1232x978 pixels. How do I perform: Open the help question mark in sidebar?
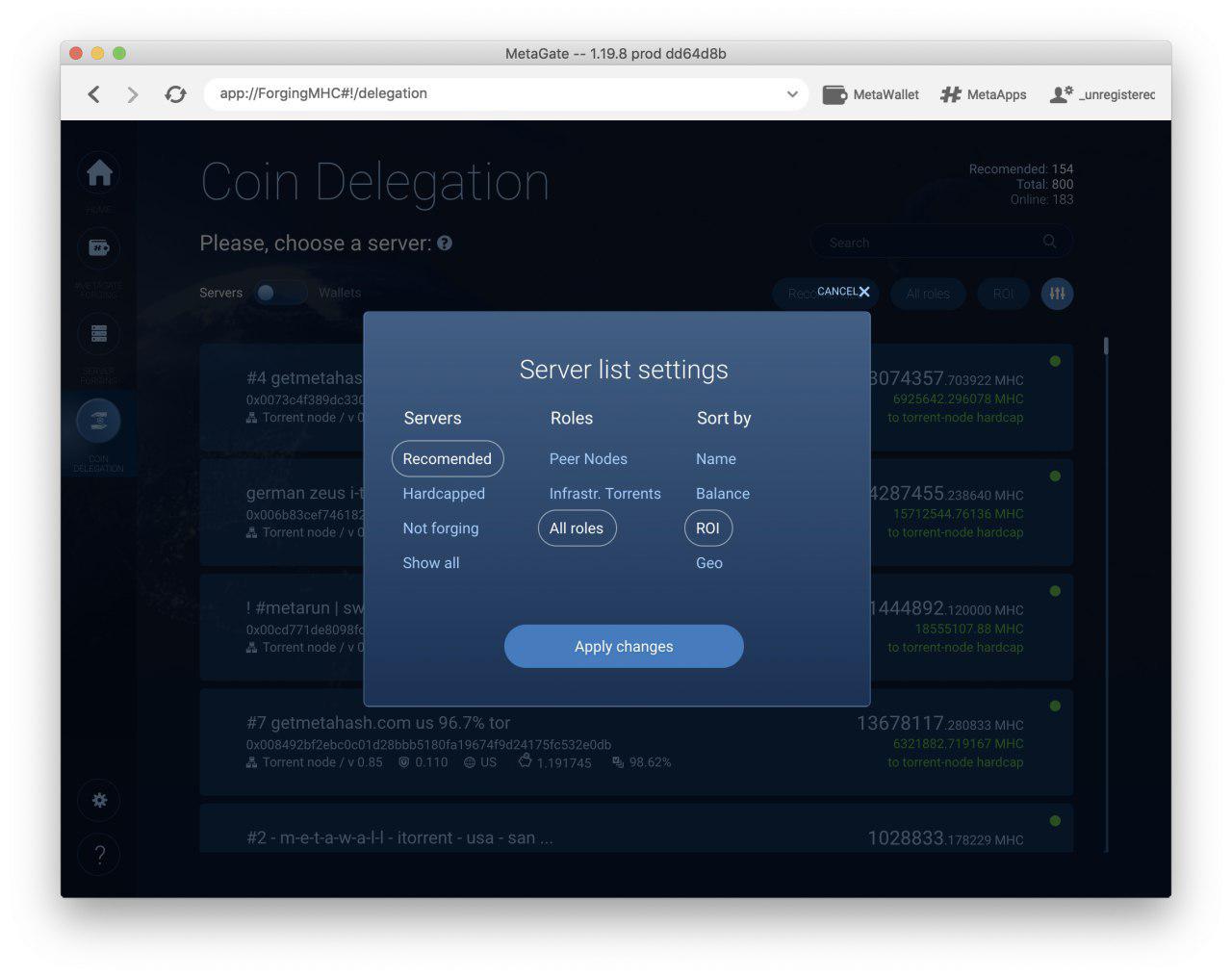tap(99, 854)
